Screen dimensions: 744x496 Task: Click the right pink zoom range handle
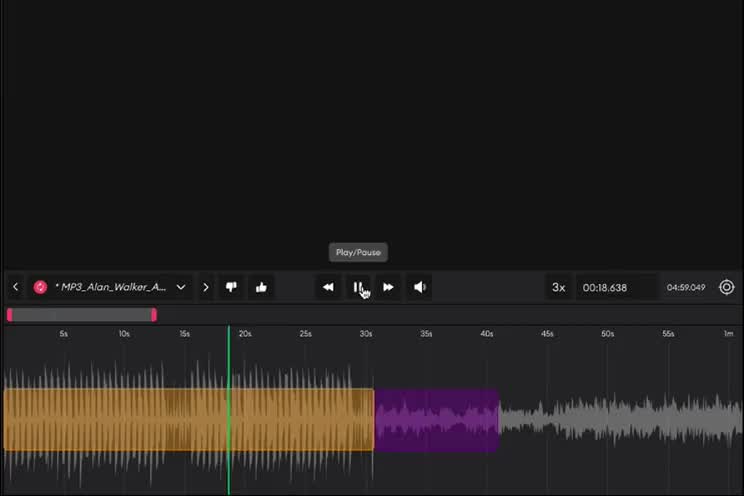[154, 314]
